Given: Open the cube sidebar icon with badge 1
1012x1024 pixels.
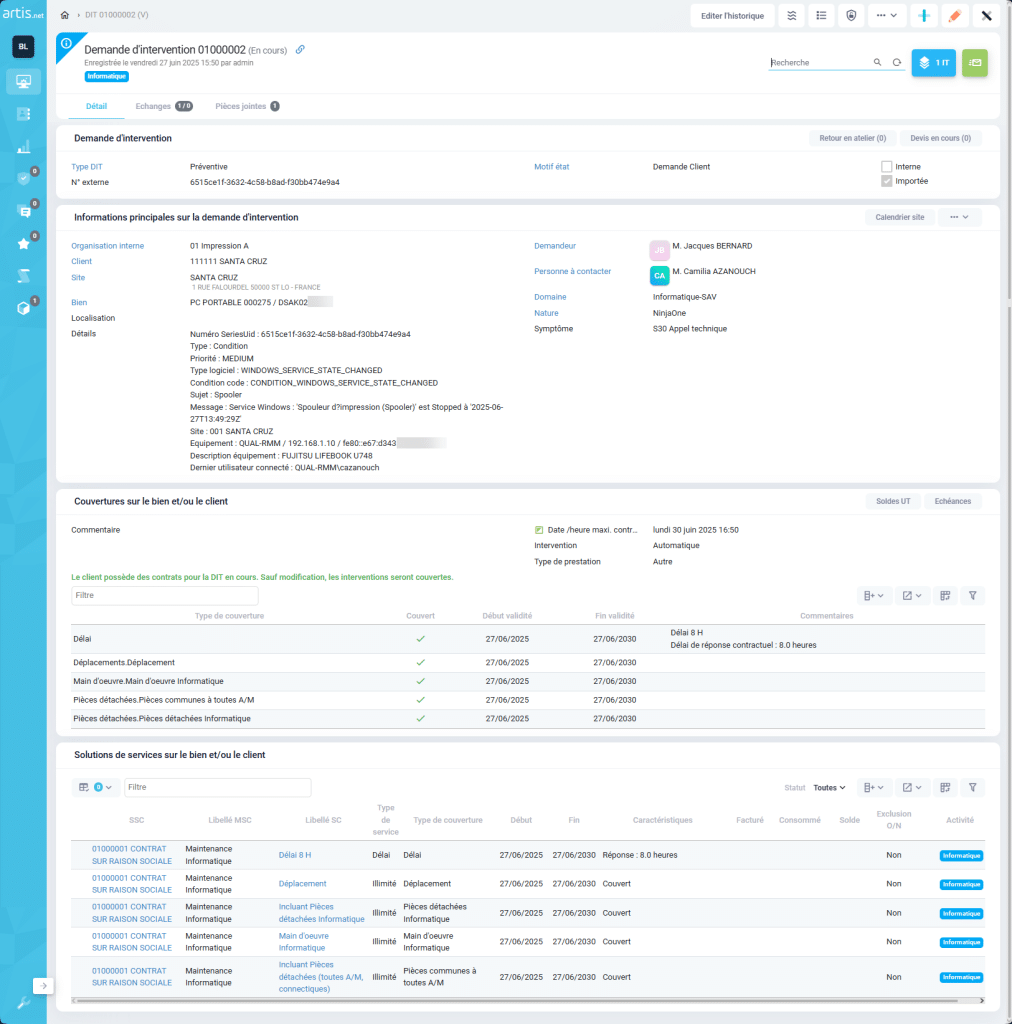Looking at the screenshot, I should pyautogui.click(x=24, y=308).
